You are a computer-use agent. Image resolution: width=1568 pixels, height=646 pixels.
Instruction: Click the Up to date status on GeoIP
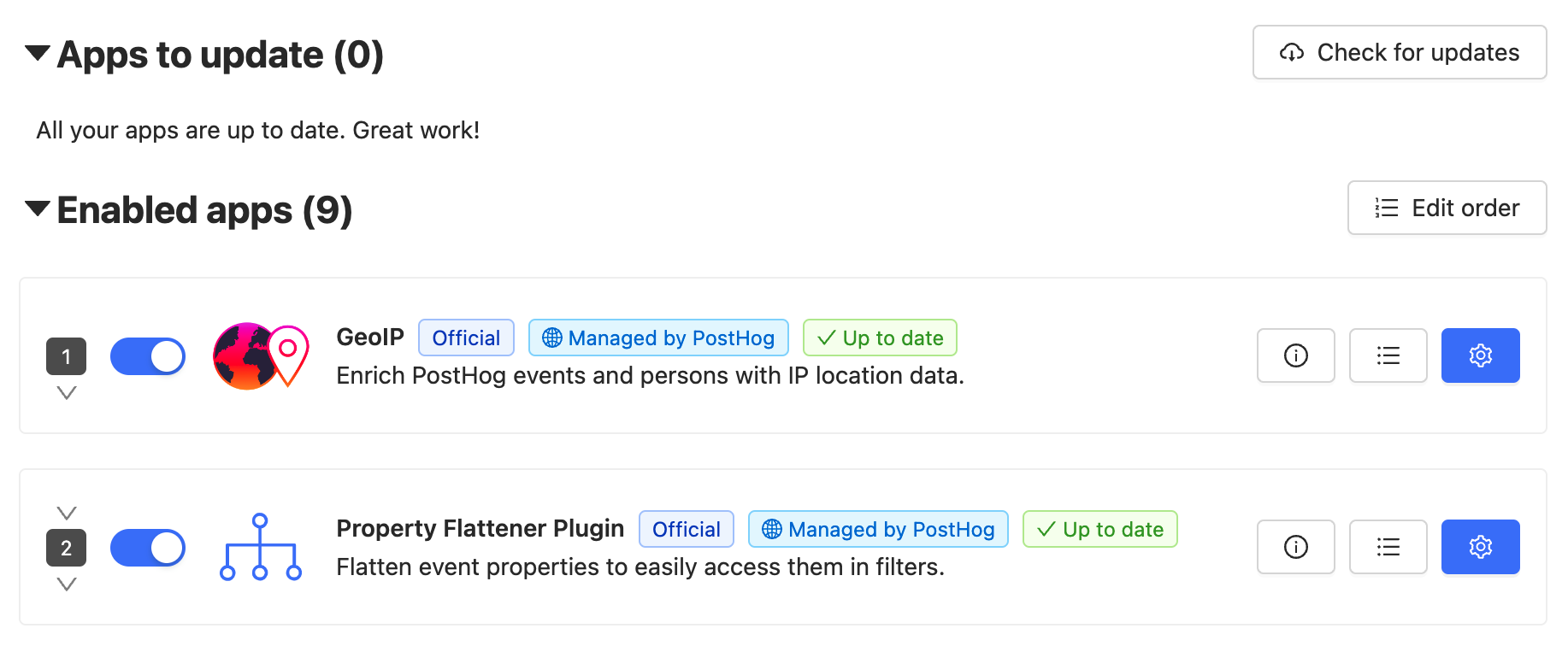[880, 338]
